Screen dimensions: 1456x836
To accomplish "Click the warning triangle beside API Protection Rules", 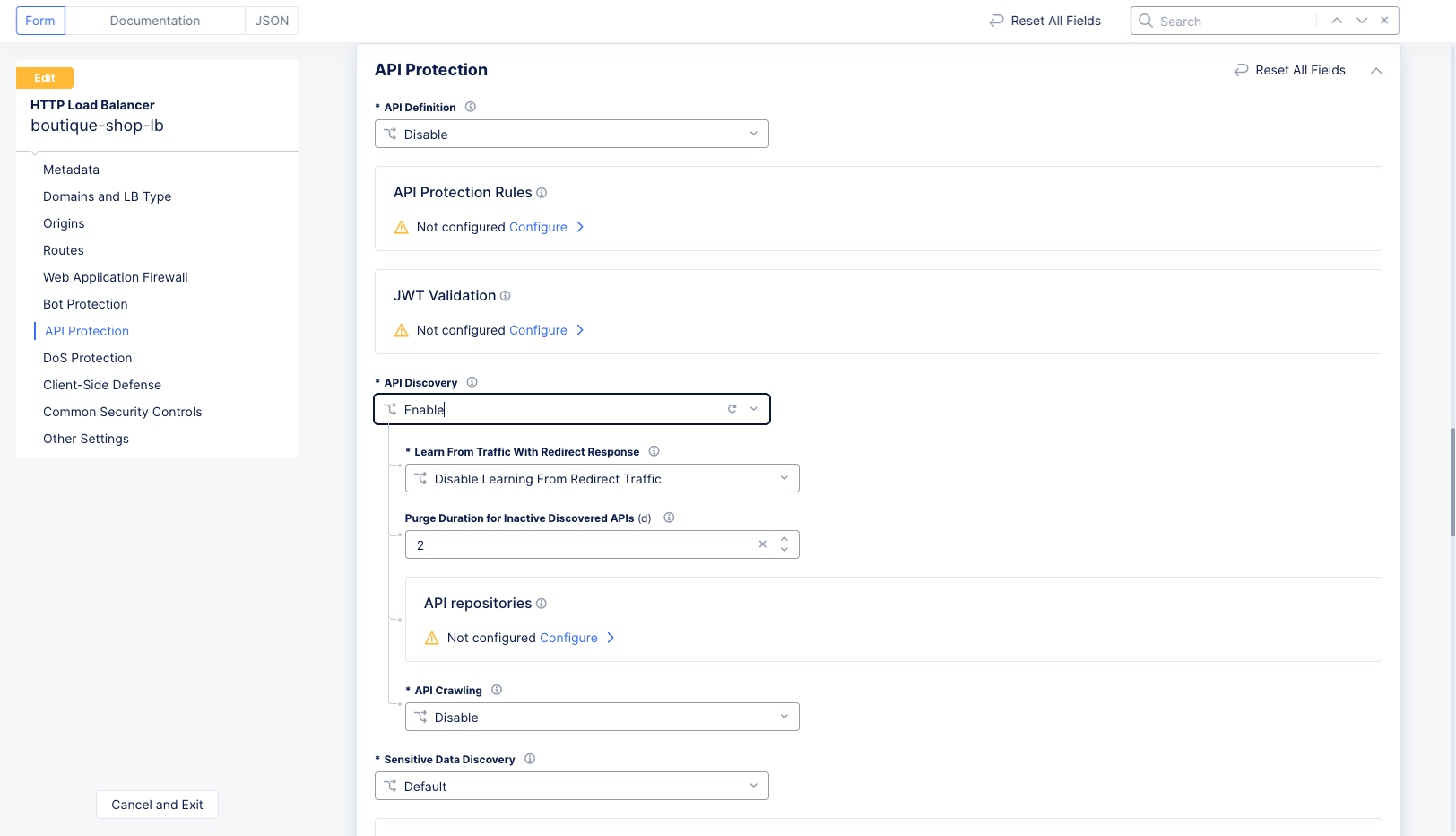I will pos(401,227).
